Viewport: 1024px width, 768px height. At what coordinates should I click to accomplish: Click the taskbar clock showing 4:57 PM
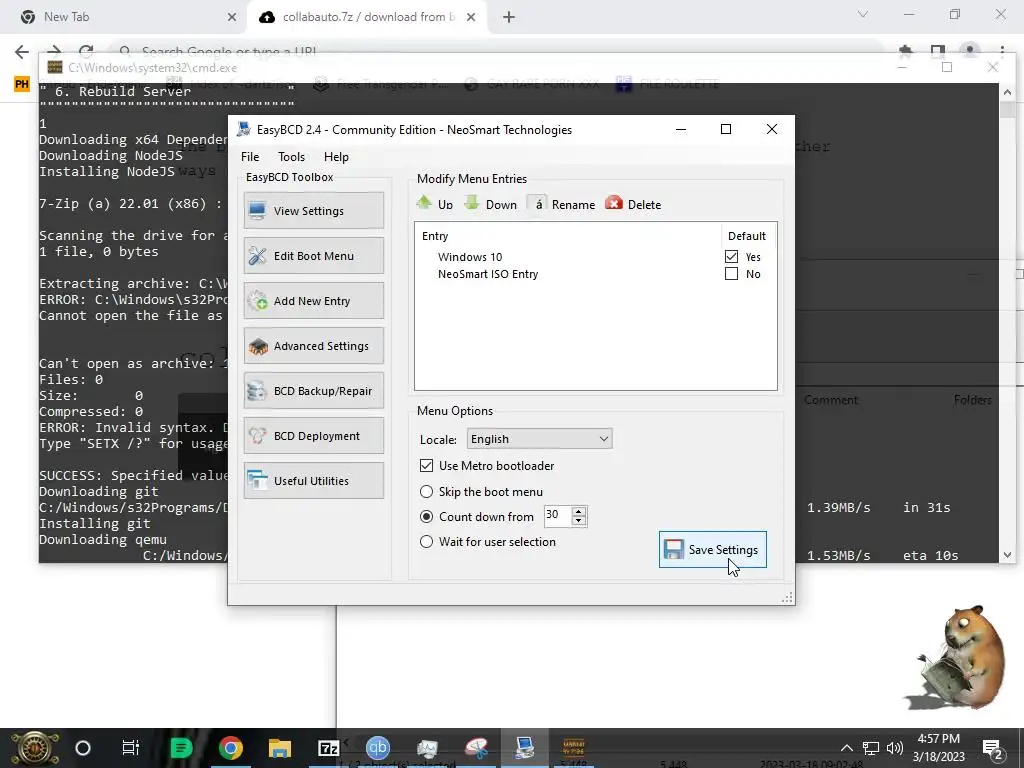[938, 748]
